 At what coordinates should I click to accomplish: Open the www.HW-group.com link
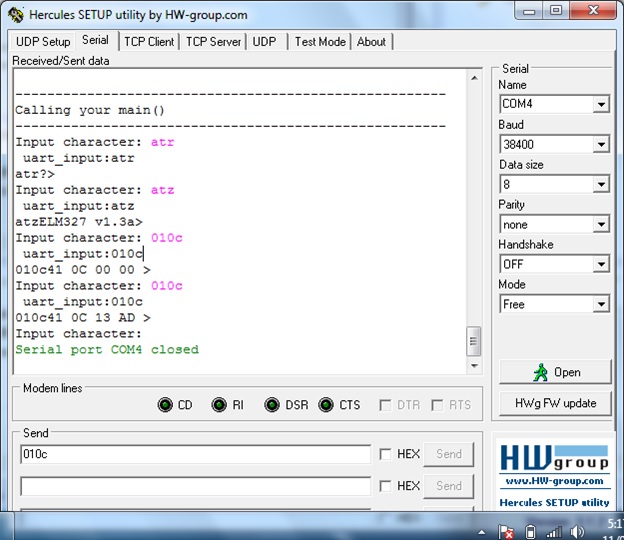coord(554,481)
